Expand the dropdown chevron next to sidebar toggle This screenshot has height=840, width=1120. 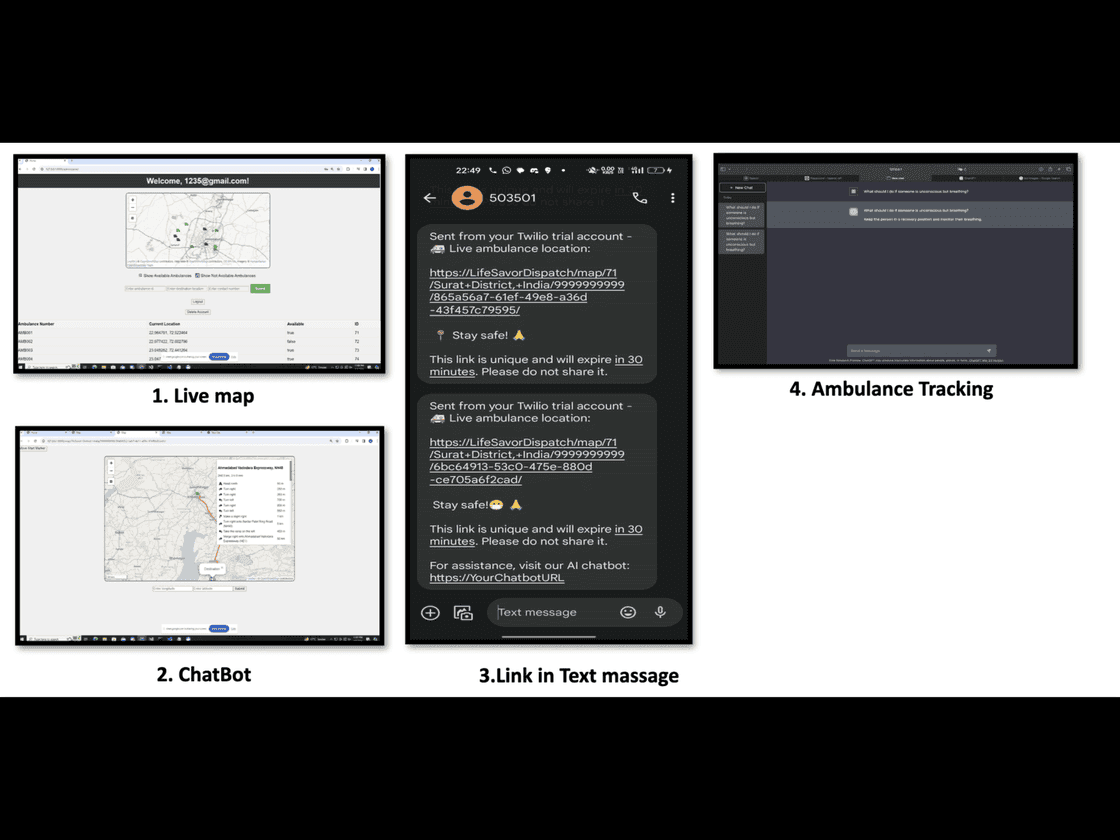point(729,169)
